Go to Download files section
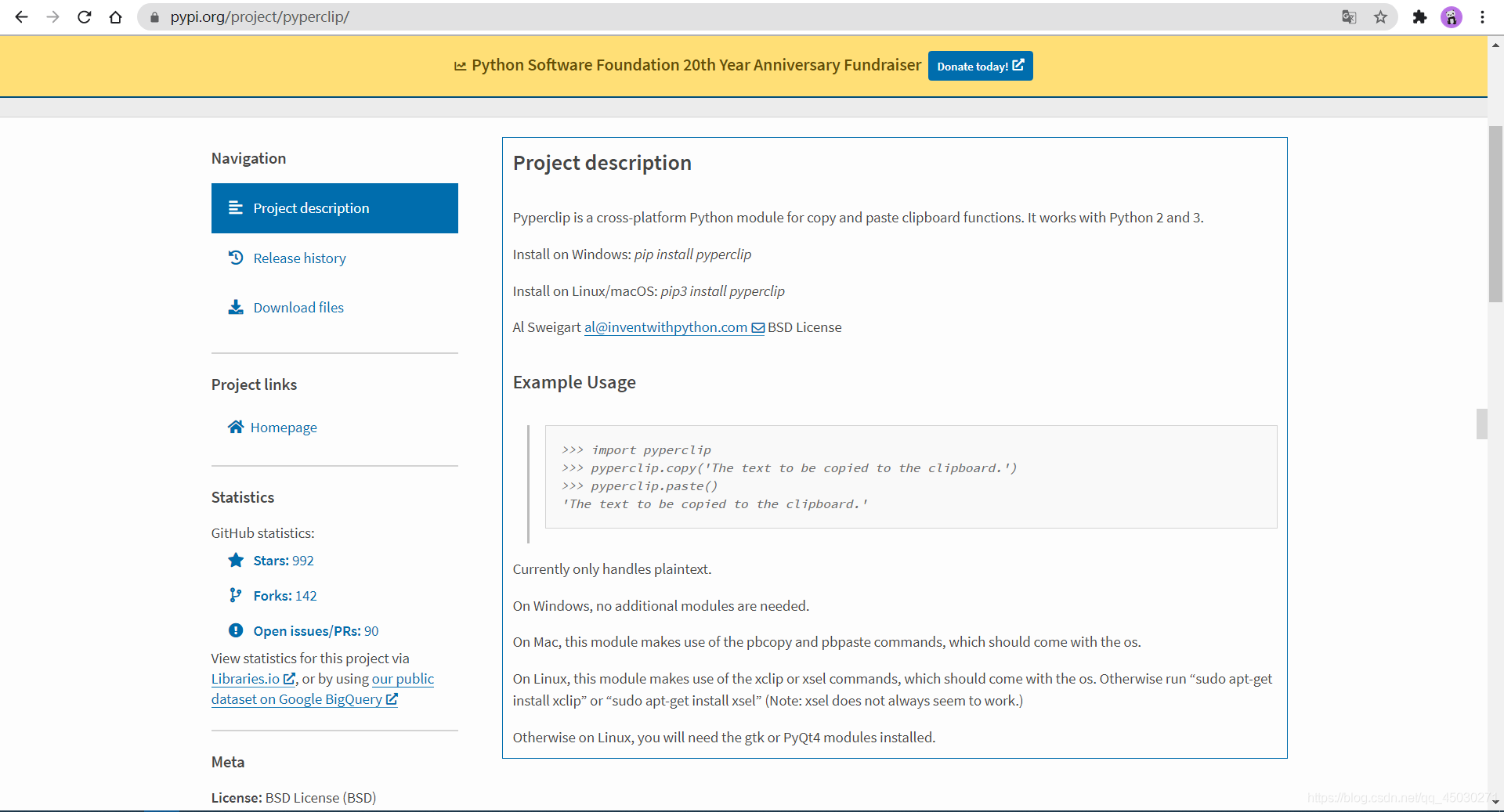 point(298,308)
